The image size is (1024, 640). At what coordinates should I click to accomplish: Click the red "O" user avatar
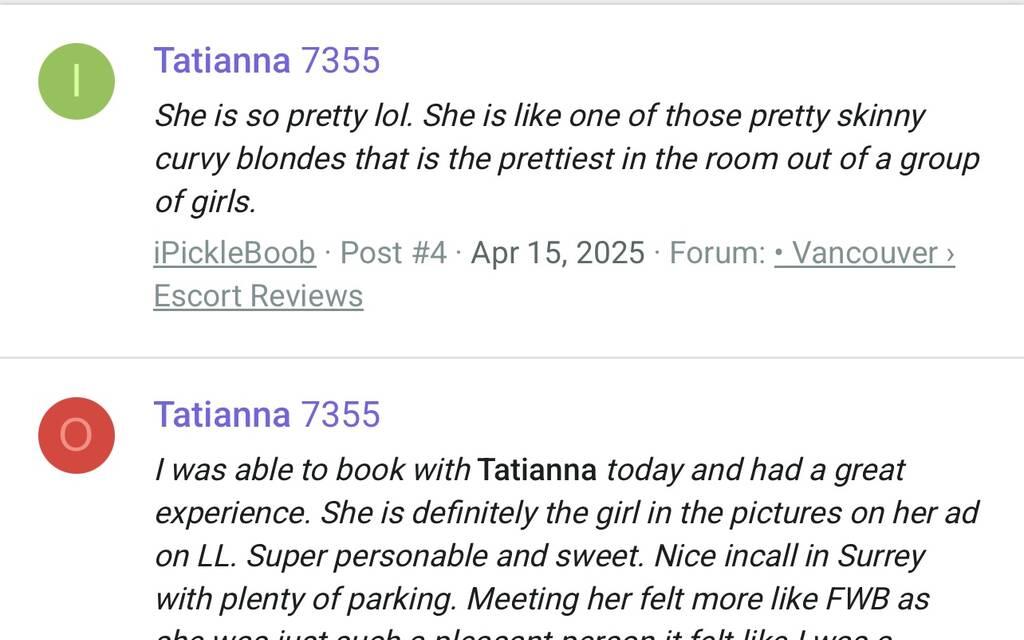pos(76,435)
